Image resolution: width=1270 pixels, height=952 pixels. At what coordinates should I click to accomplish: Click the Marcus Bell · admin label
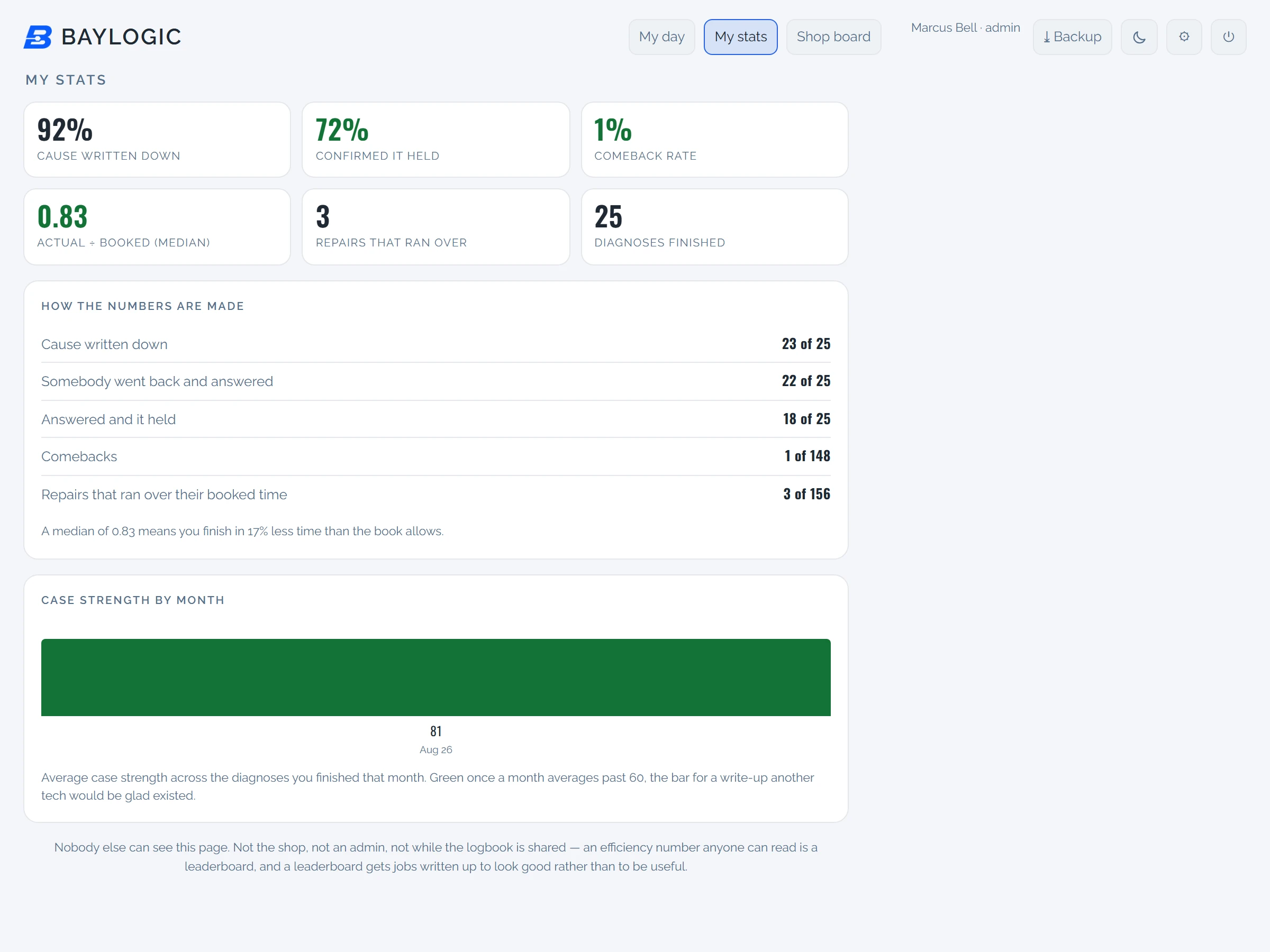pos(965,28)
